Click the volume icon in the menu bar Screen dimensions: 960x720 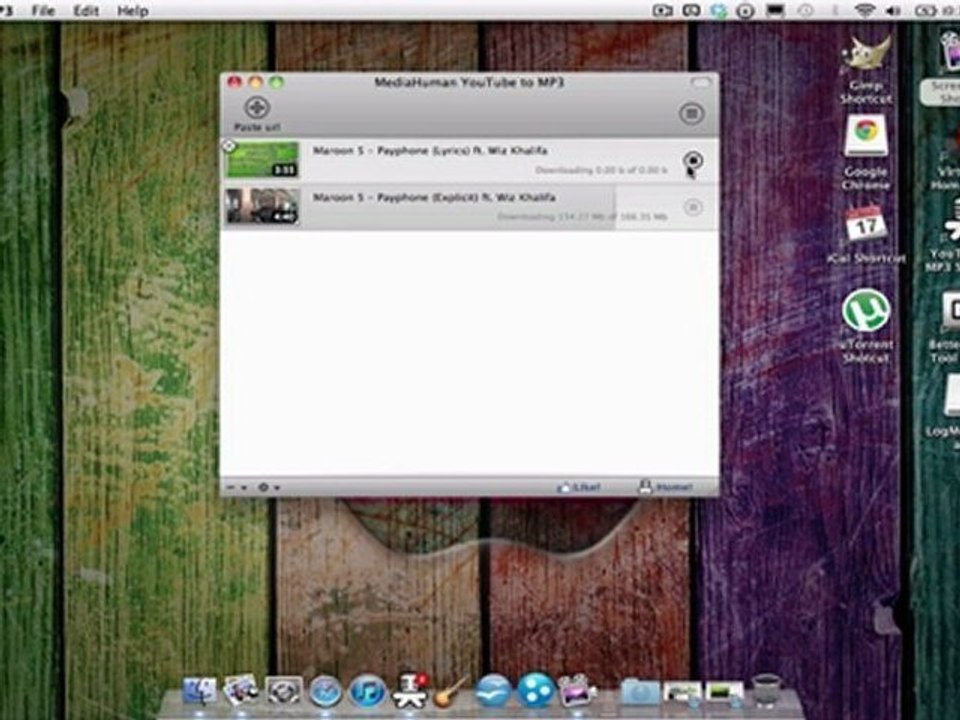coord(893,10)
